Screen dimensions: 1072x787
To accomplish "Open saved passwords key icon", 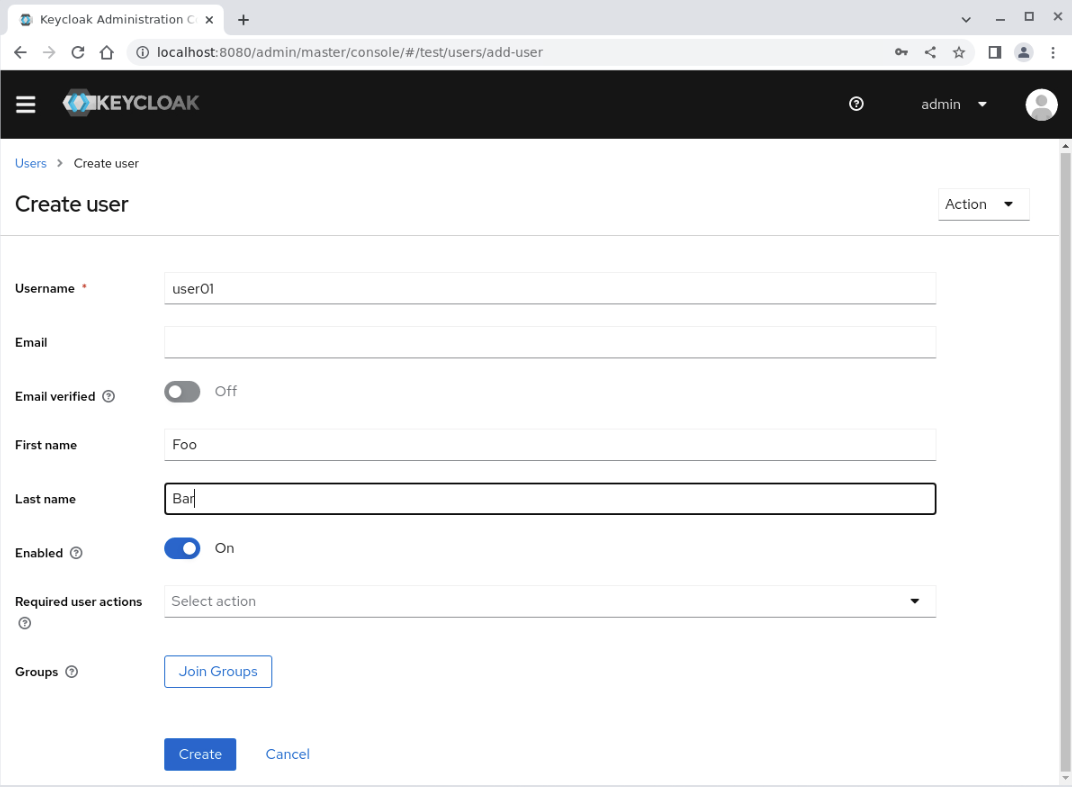I will (901, 53).
